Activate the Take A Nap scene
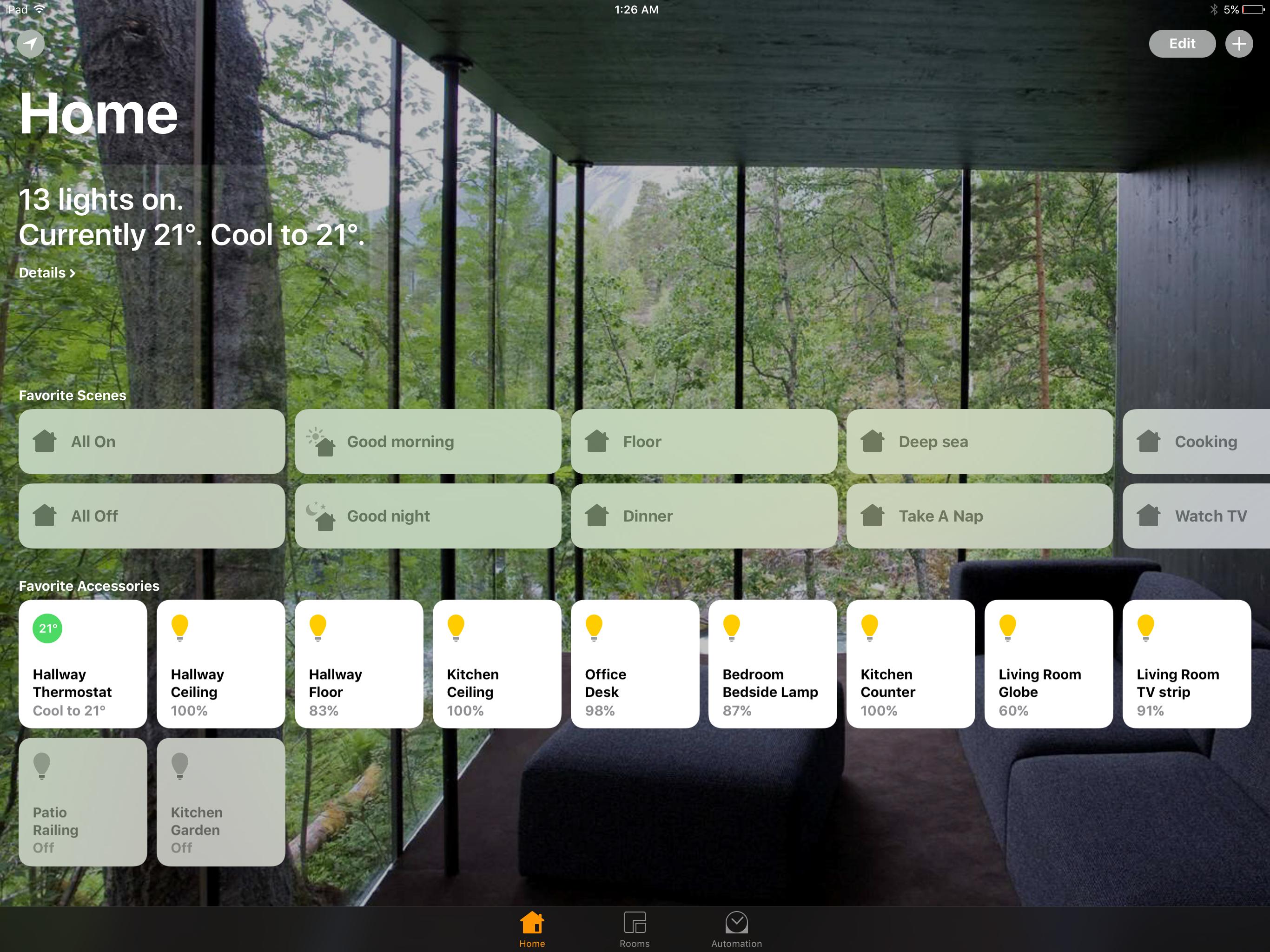1270x952 pixels. pyautogui.click(x=979, y=516)
